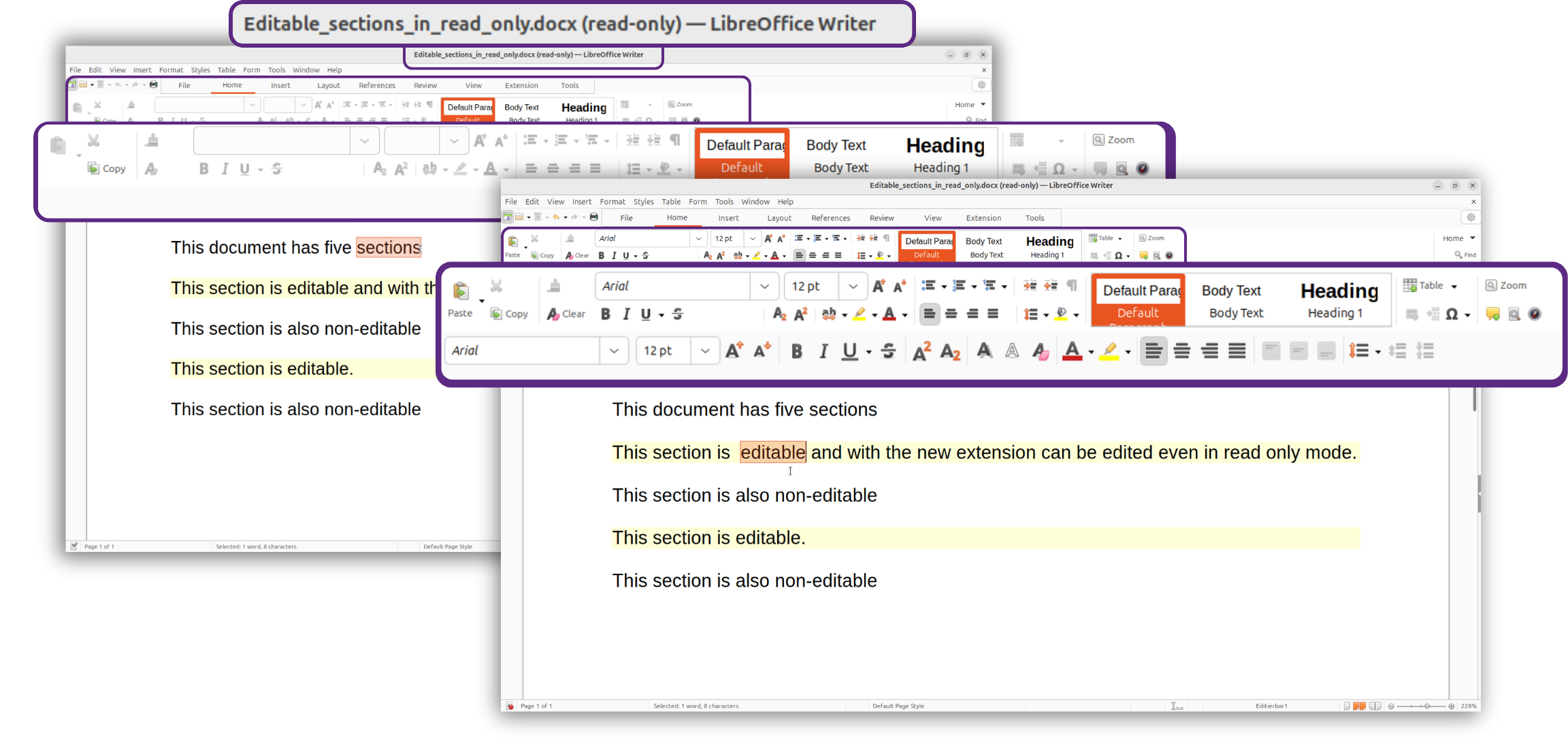Expand the Home dropdown at front window's ribbon right
This screenshot has height=748, width=1568.
[1472, 238]
